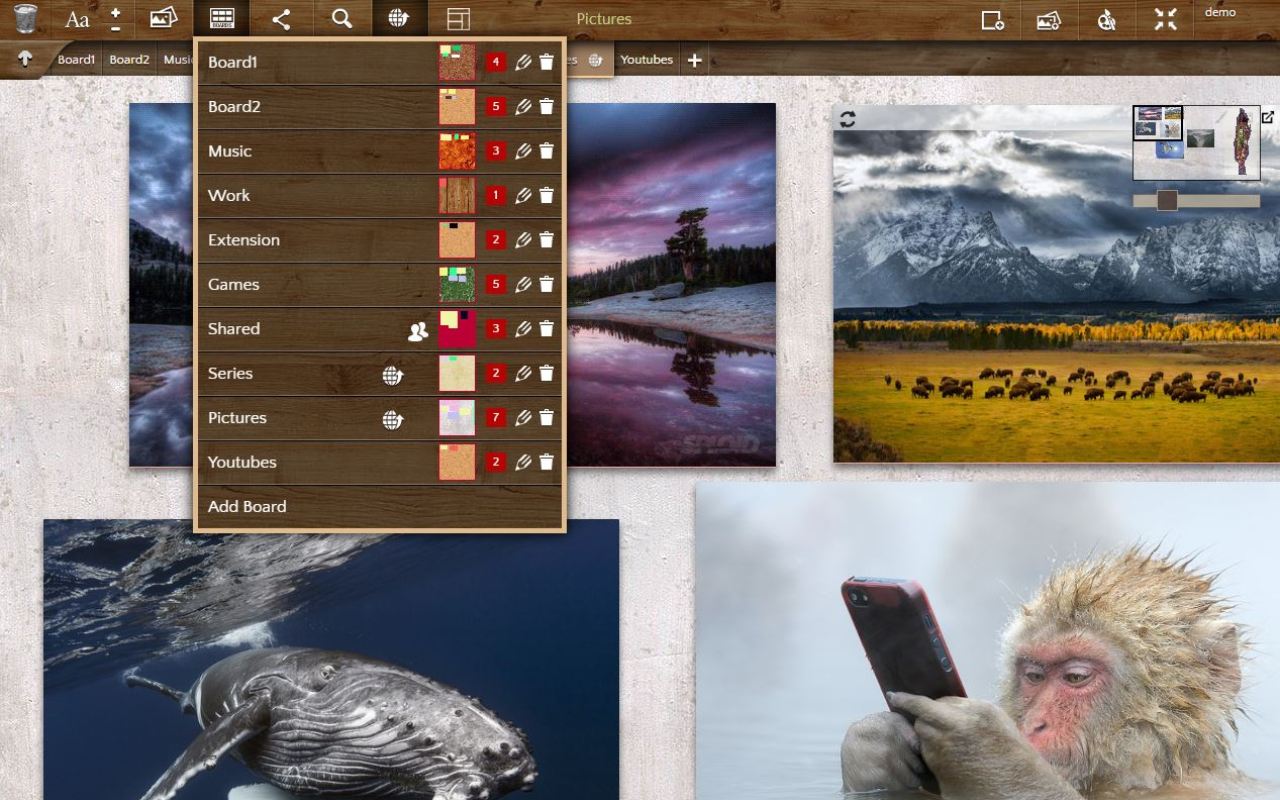Viewport: 1280px width, 800px height.
Task: Expand the mountain widget with the external-link arrow
Action: pos(1268,117)
